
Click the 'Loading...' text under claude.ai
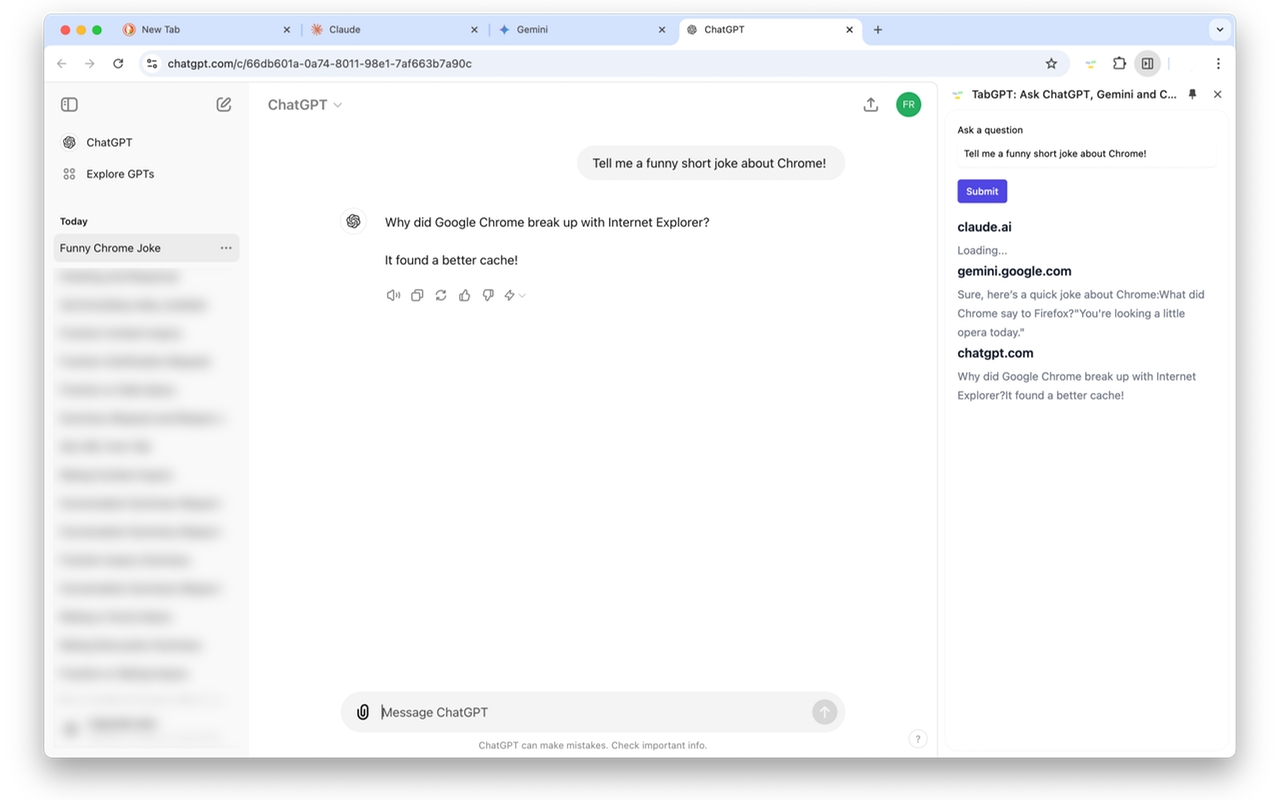pyautogui.click(x=982, y=251)
